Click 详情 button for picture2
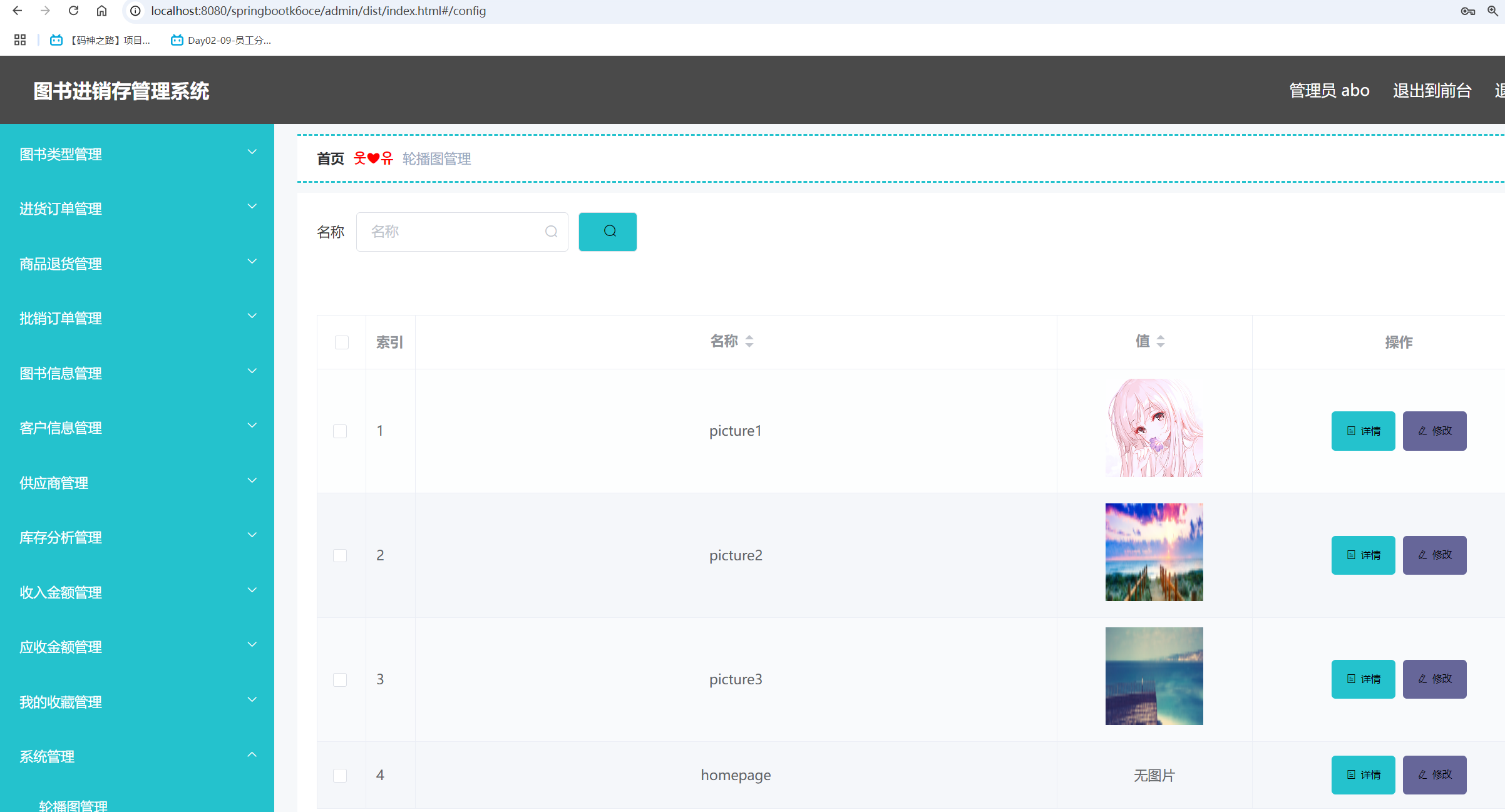The width and height of the screenshot is (1505, 812). pyautogui.click(x=1363, y=555)
